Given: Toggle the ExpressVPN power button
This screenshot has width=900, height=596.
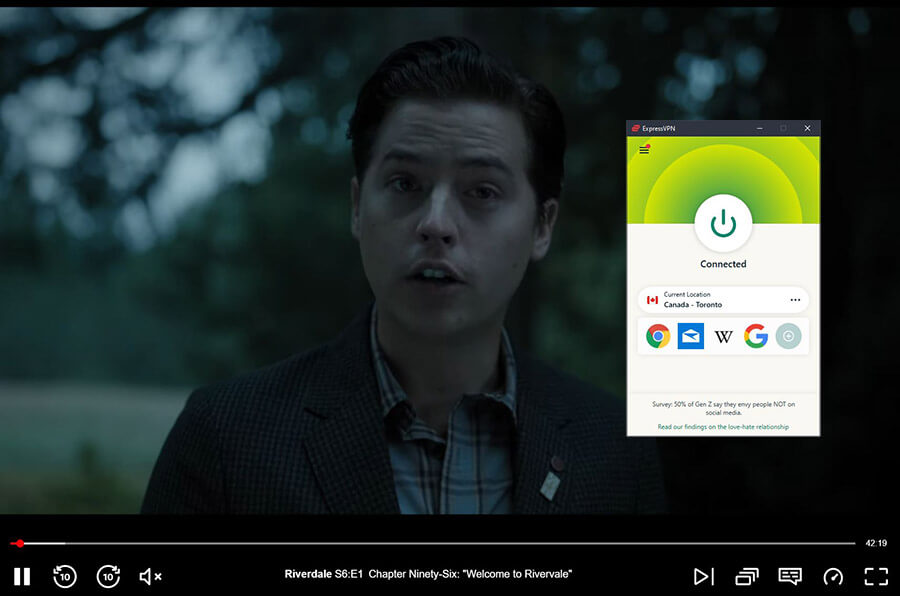Looking at the screenshot, I should pyautogui.click(x=723, y=223).
